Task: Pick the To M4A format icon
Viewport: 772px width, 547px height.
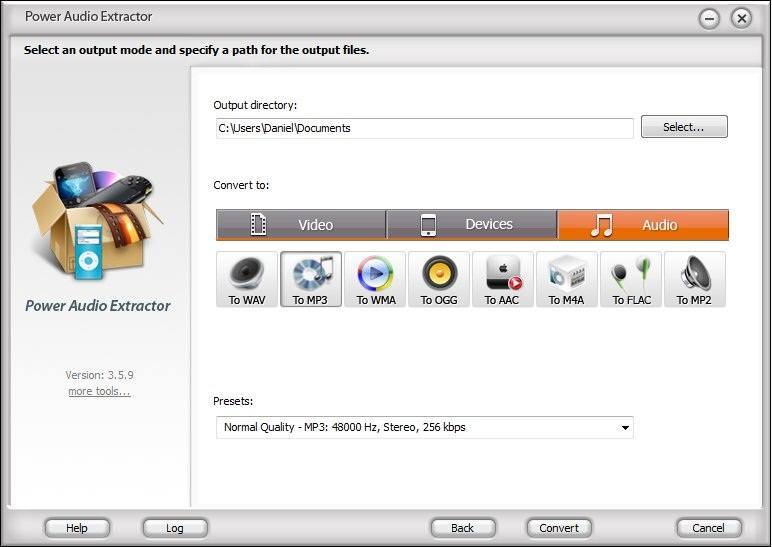Action: click(567, 279)
